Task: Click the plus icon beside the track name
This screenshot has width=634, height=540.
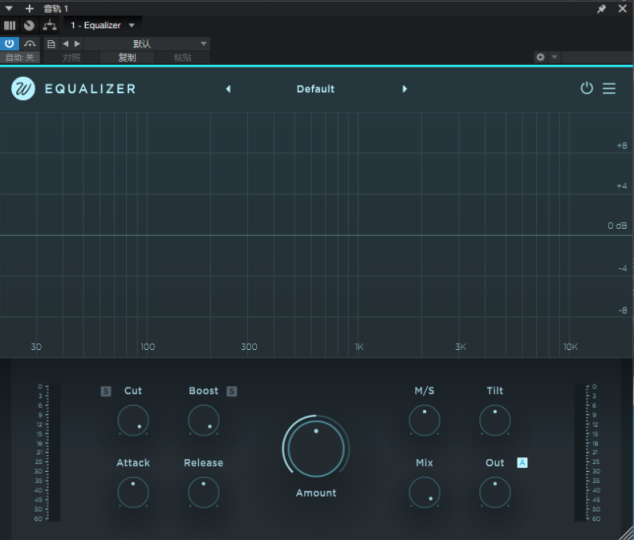Action: pos(29,8)
